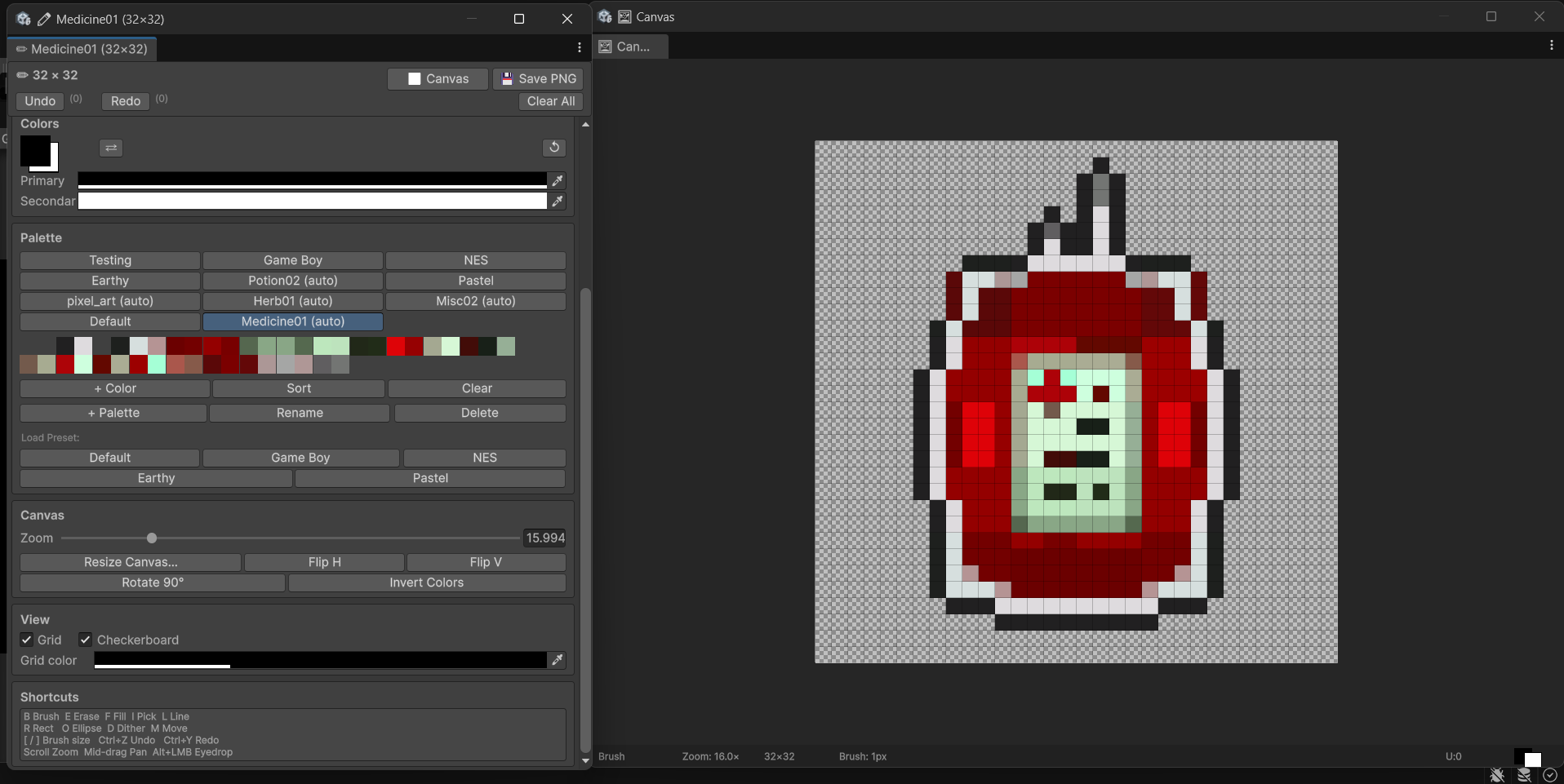The image size is (1564, 784).
Task: Click the Canvas window title icon
Action: click(624, 16)
